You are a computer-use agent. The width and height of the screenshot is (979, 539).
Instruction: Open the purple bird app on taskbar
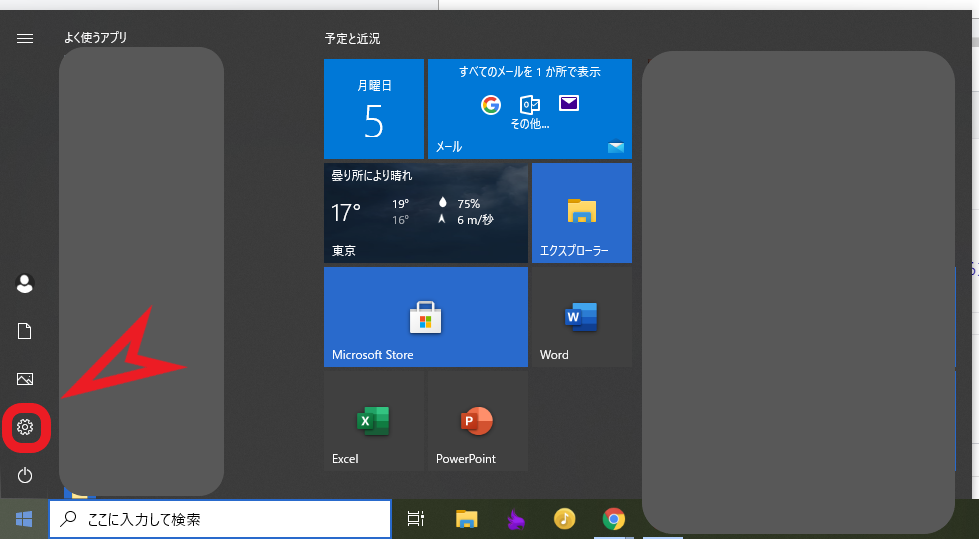(x=516, y=519)
